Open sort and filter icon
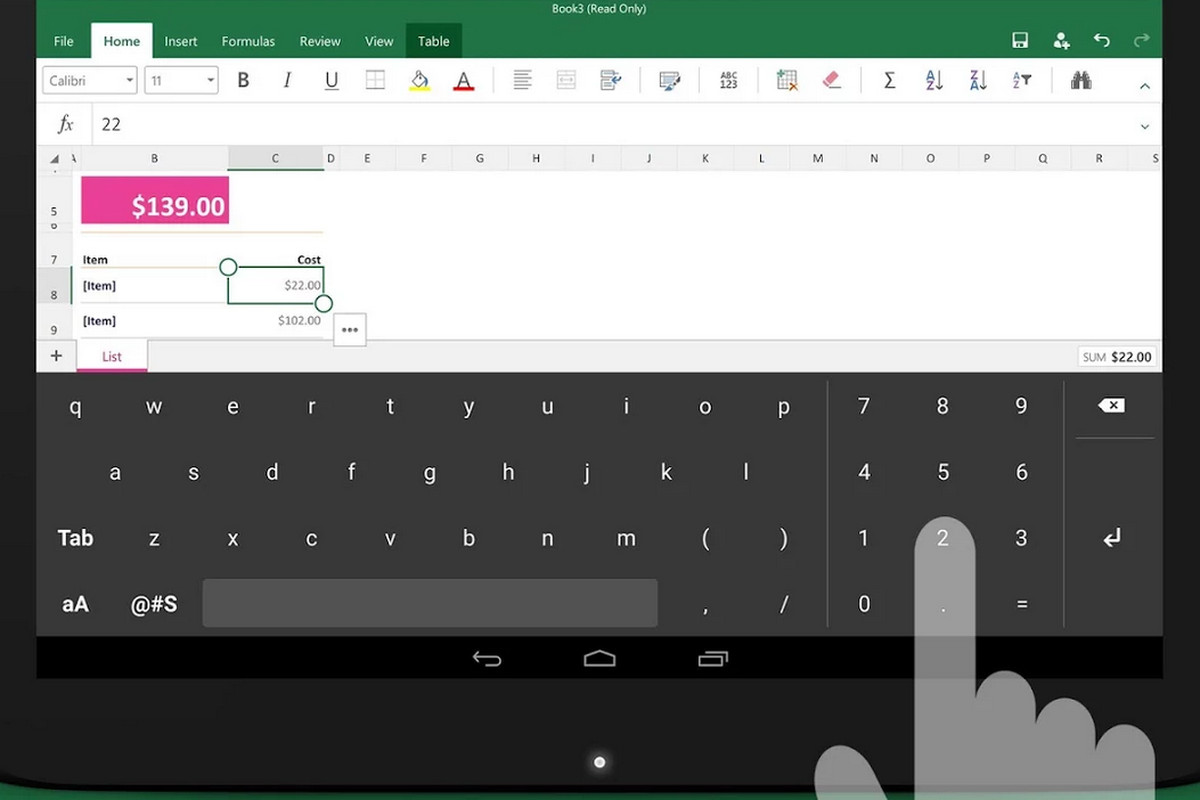Image resolution: width=1200 pixels, height=800 pixels. [1022, 81]
